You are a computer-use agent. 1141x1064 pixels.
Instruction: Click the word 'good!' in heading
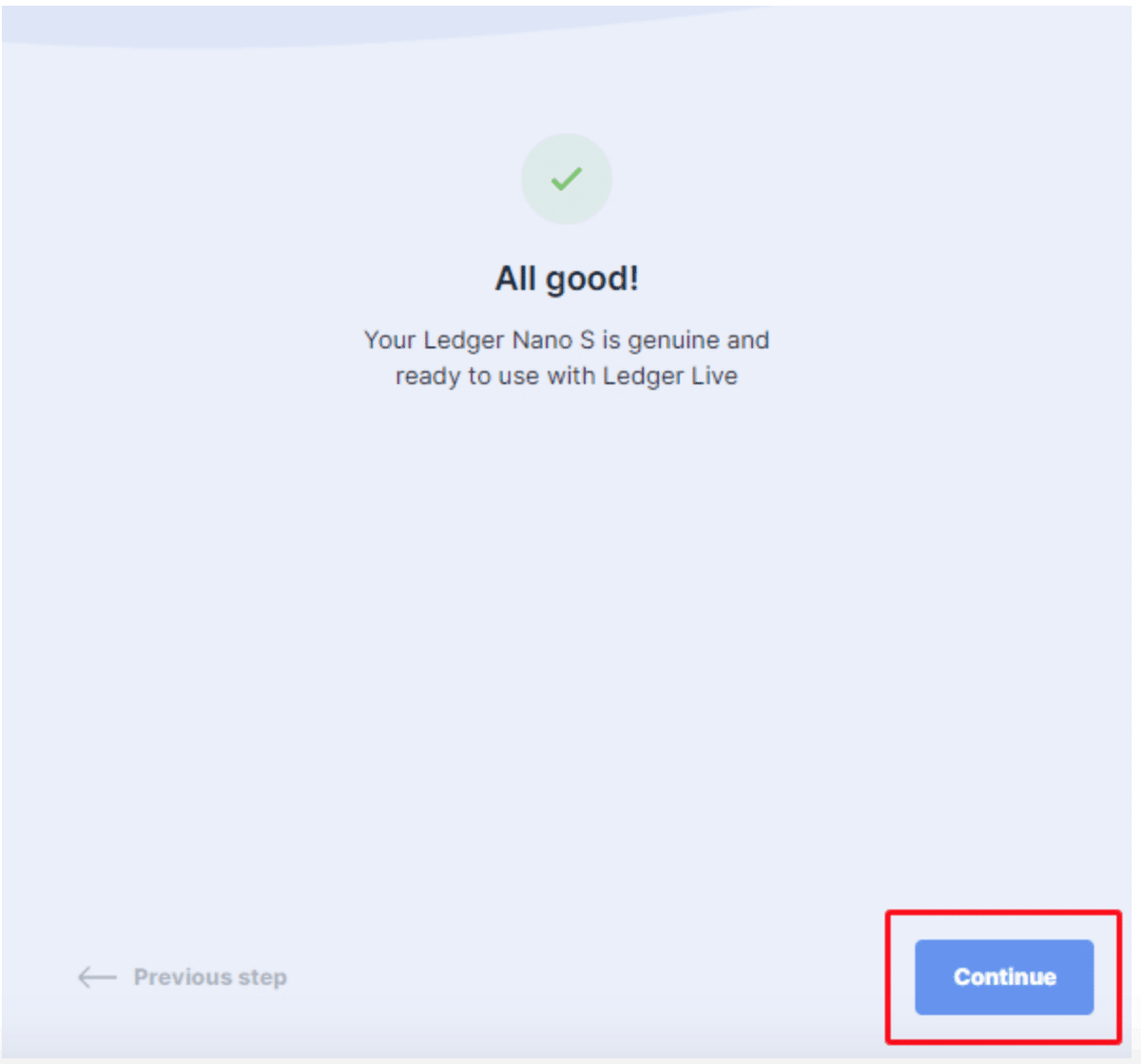tap(592, 280)
